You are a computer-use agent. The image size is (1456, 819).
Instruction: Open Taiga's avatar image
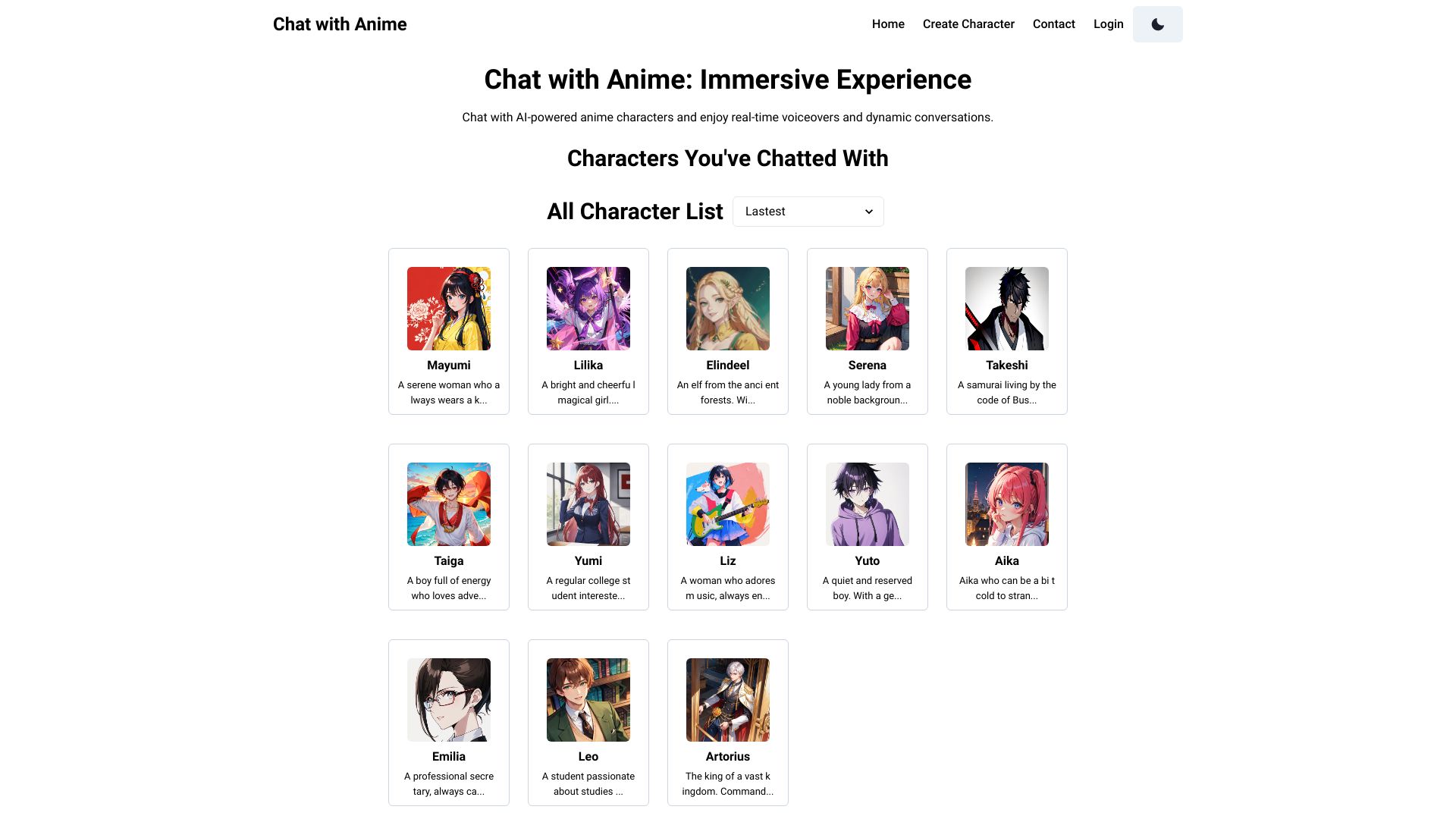pyautogui.click(x=449, y=504)
